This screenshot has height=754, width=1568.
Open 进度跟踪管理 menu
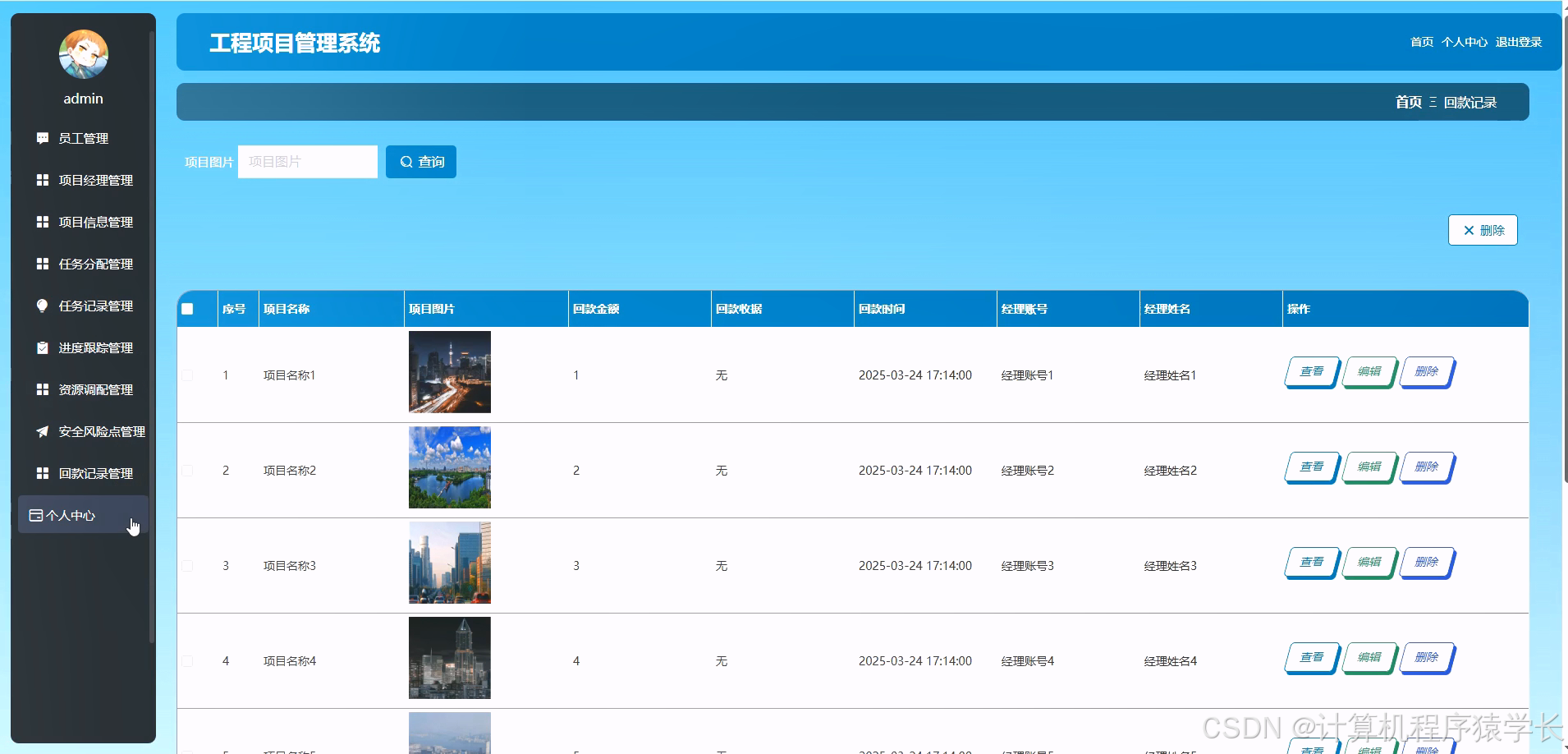click(83, 347)
